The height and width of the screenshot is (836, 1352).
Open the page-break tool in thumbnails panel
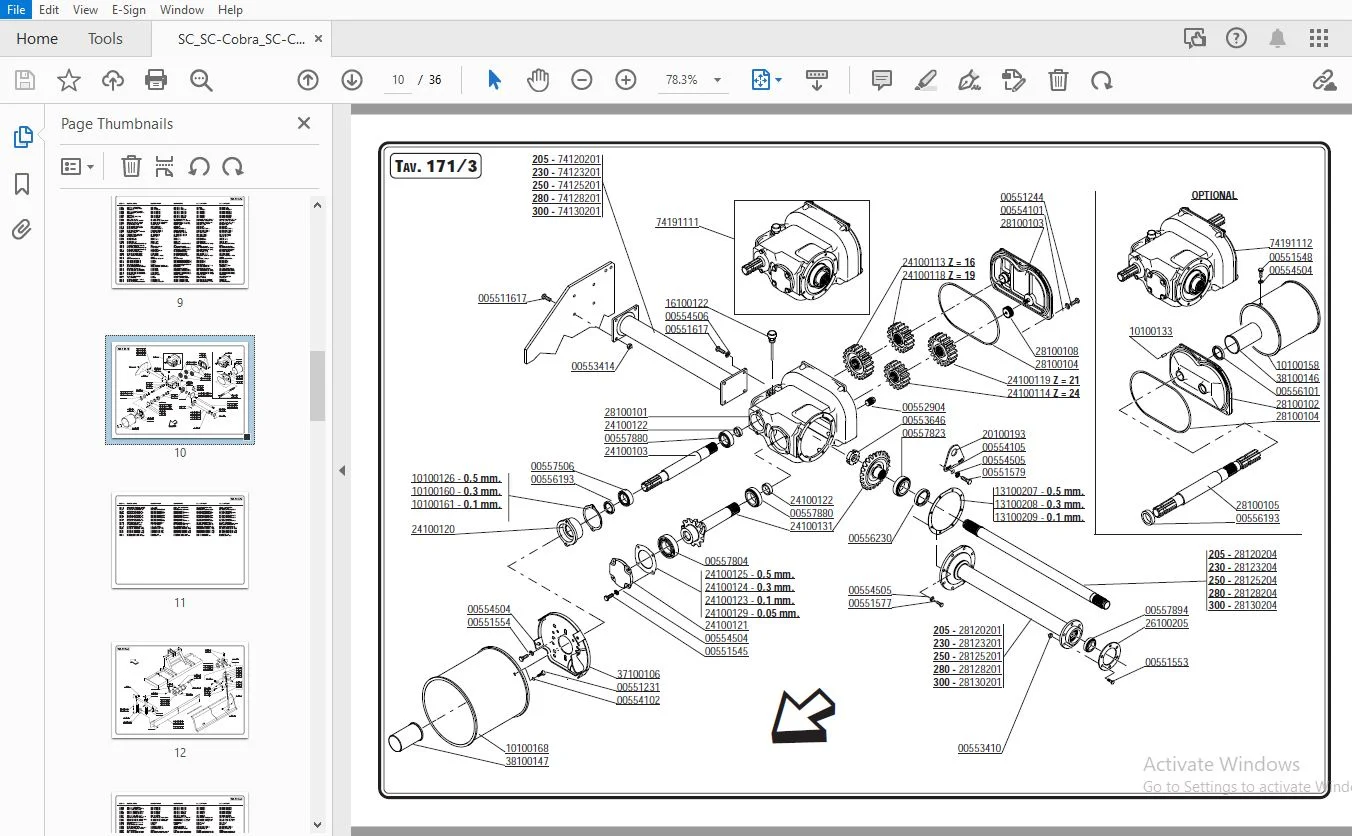(x=165, y=167)
